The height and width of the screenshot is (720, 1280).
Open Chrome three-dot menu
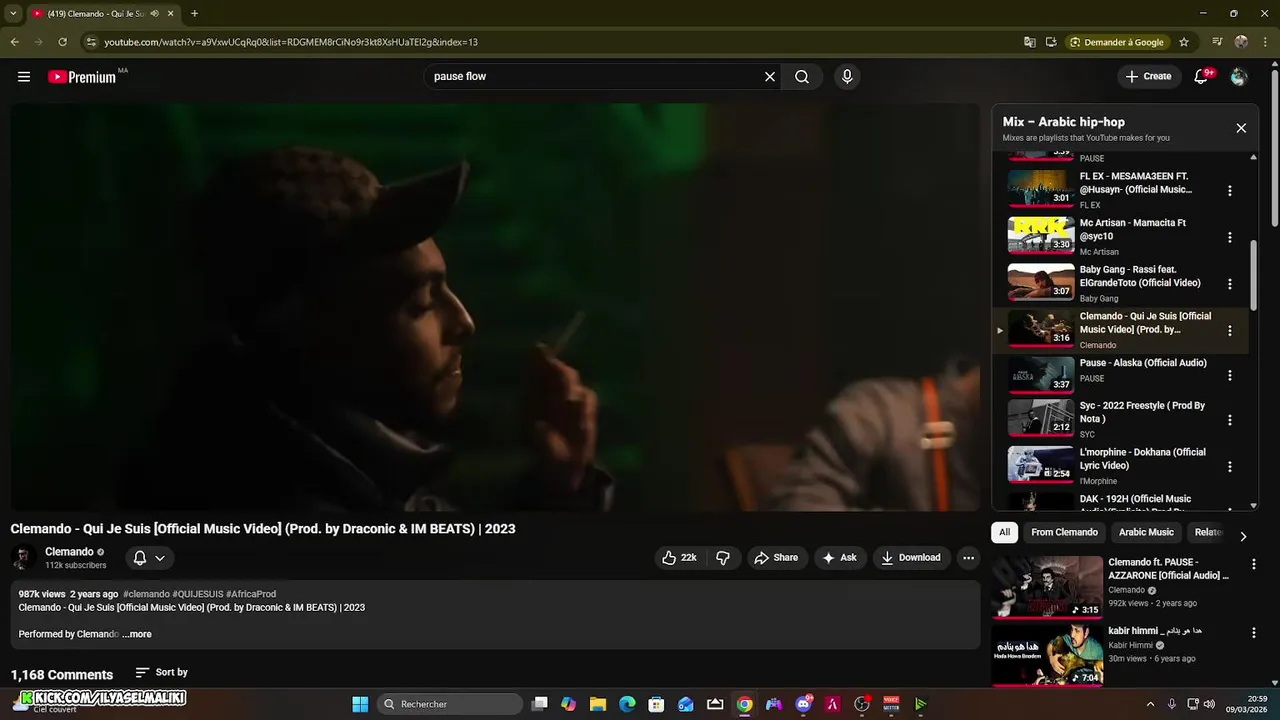point(1265,42)
